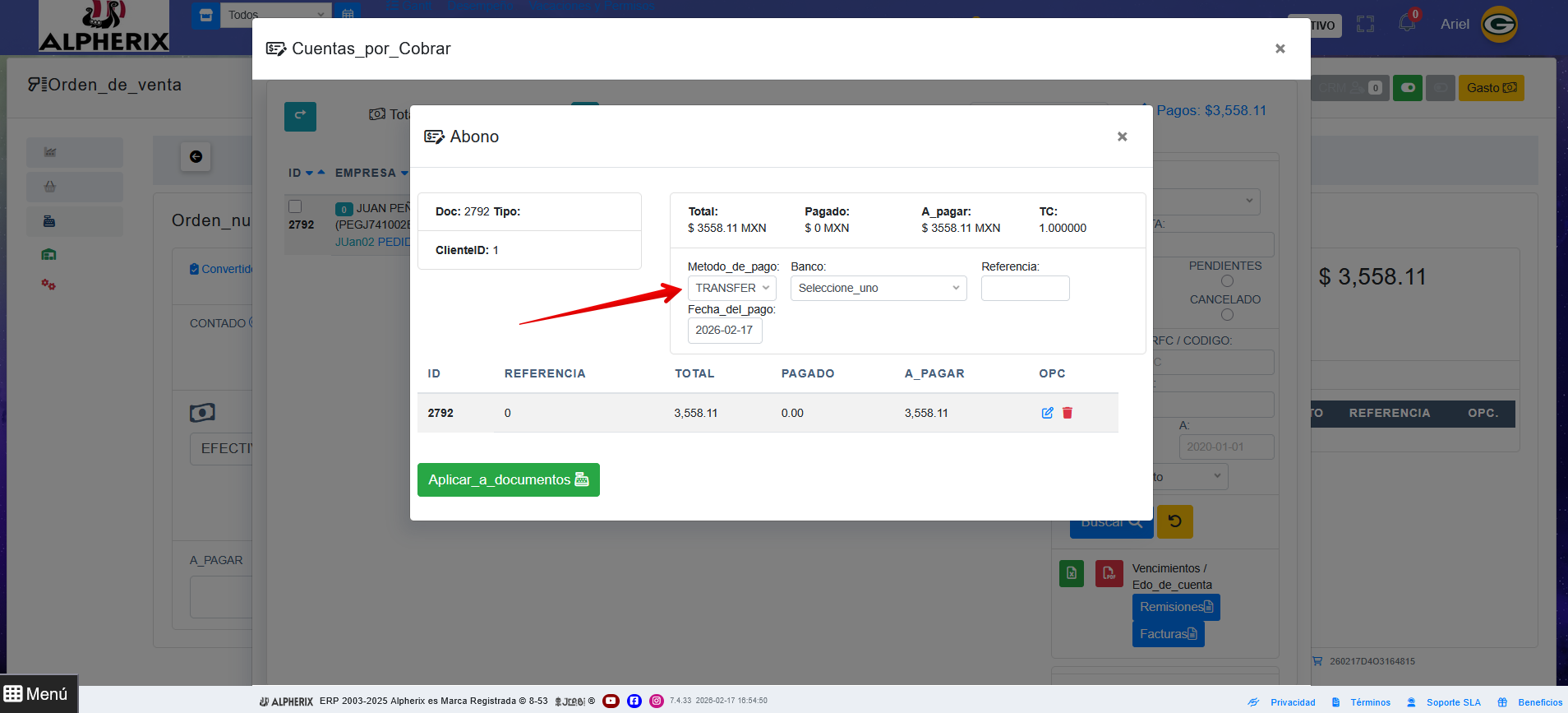Click the Remisiones button
1568x713 pixels.
point(1175,607)
